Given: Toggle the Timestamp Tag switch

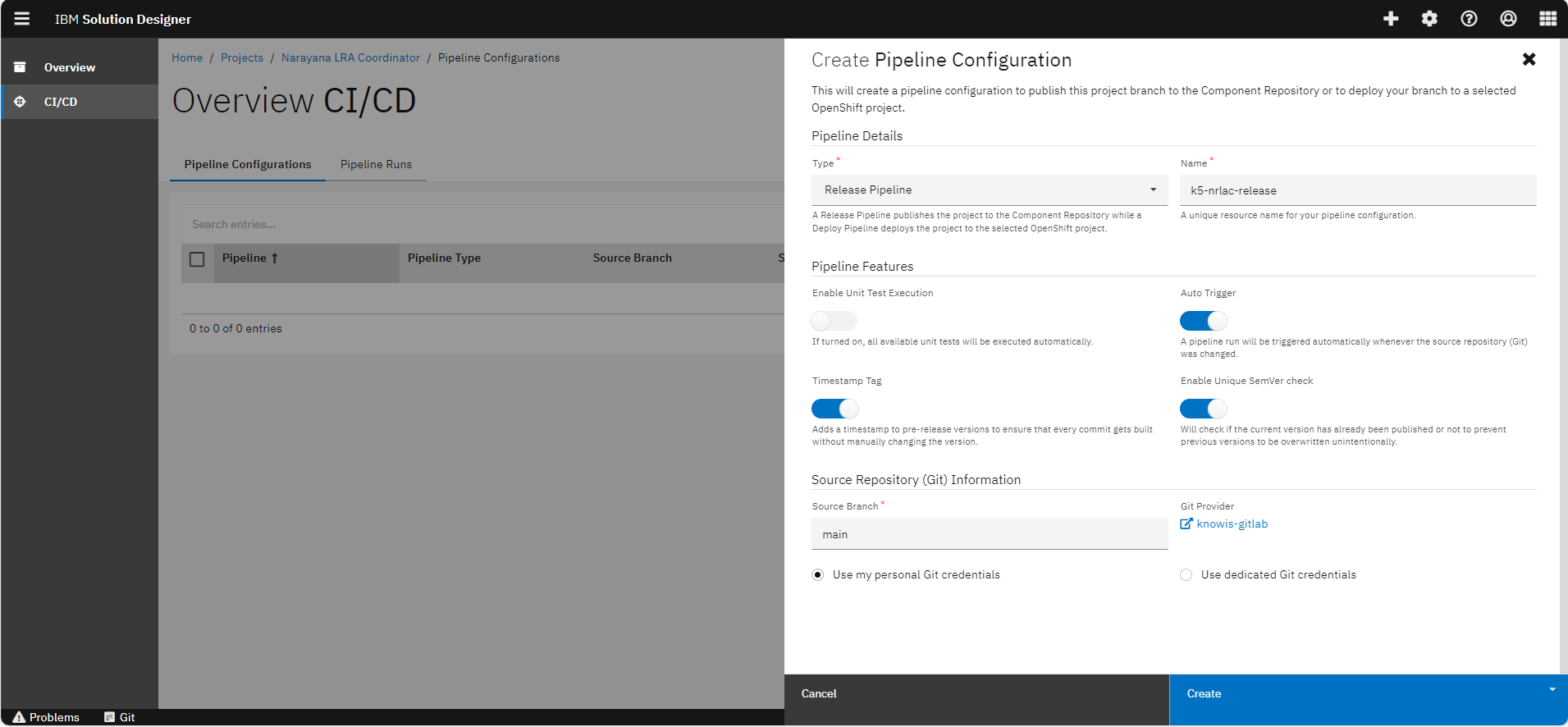Looking at the screenshot, I should [x=835, y=409].
